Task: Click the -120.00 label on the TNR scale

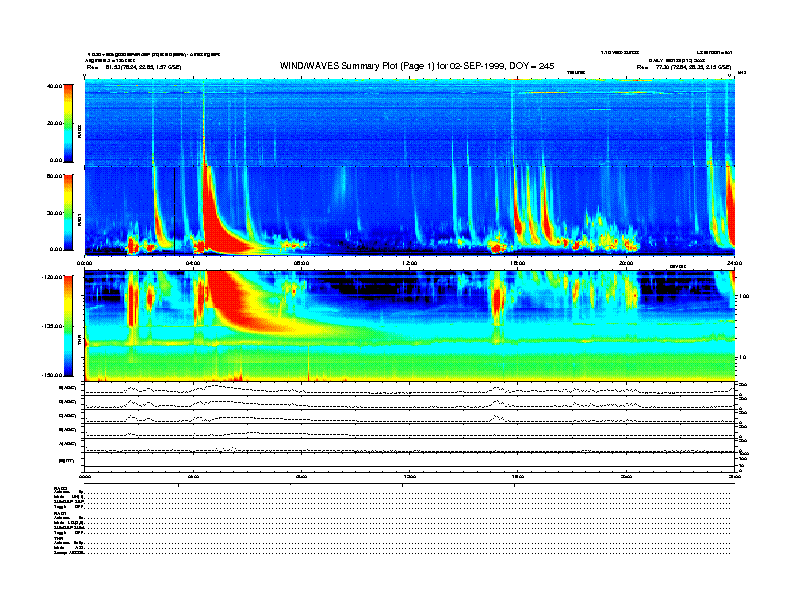Action: coord(52,277)
